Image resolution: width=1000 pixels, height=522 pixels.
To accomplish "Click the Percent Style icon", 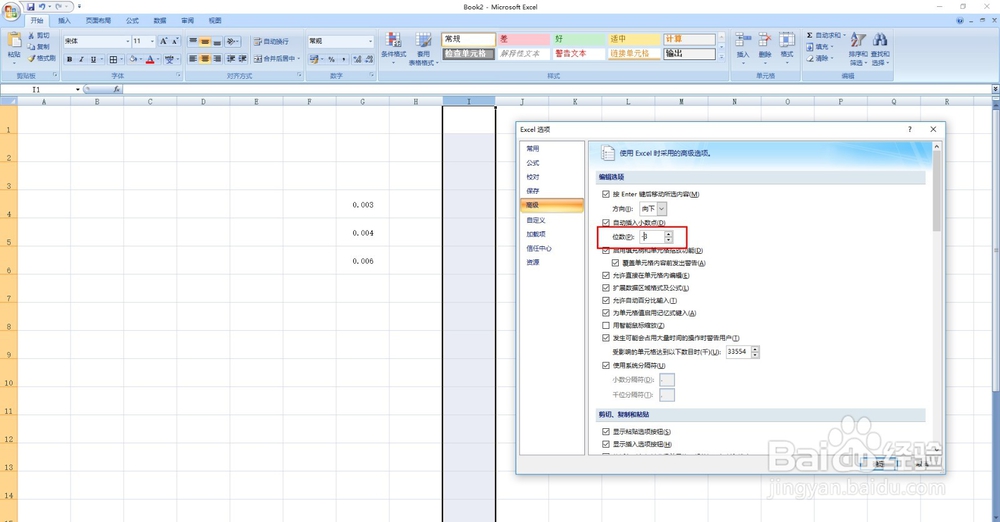I will pyautogui.click(x=331, y=59).
